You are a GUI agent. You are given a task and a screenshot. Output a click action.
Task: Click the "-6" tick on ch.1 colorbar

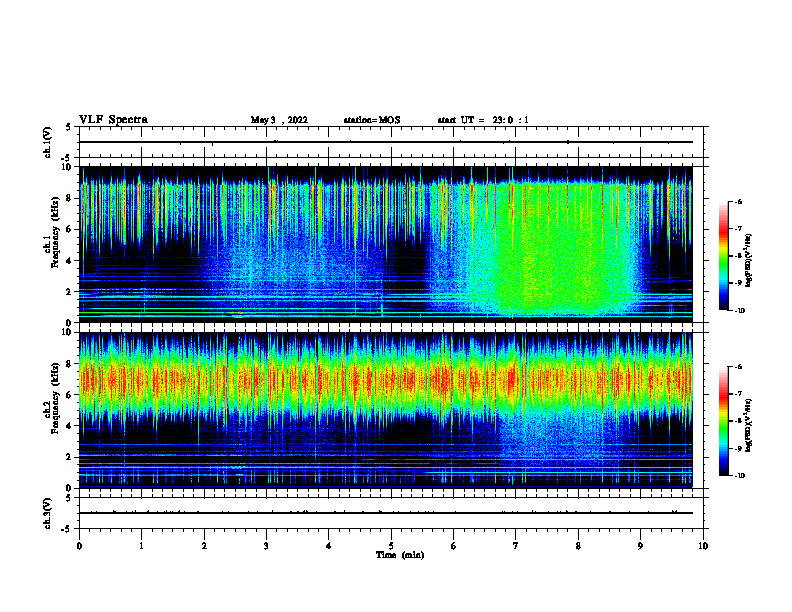click(738, 201)
